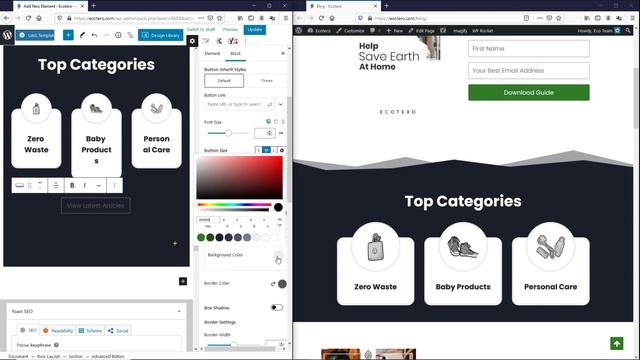Toggle the Box Shadow switch
The height and width of the screenshot is (360, 640).
277,307
